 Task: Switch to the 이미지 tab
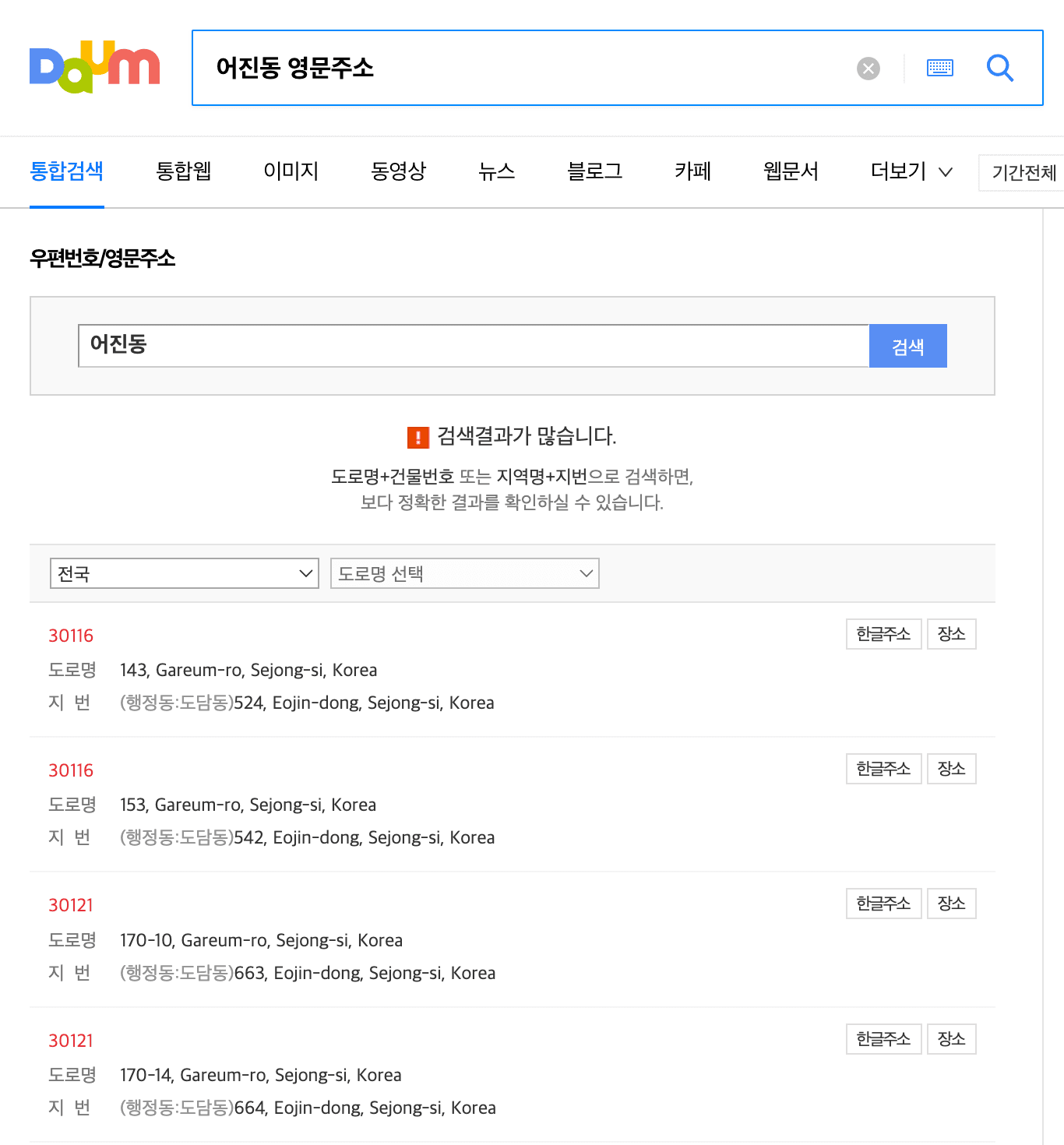[x=291, y=171]
